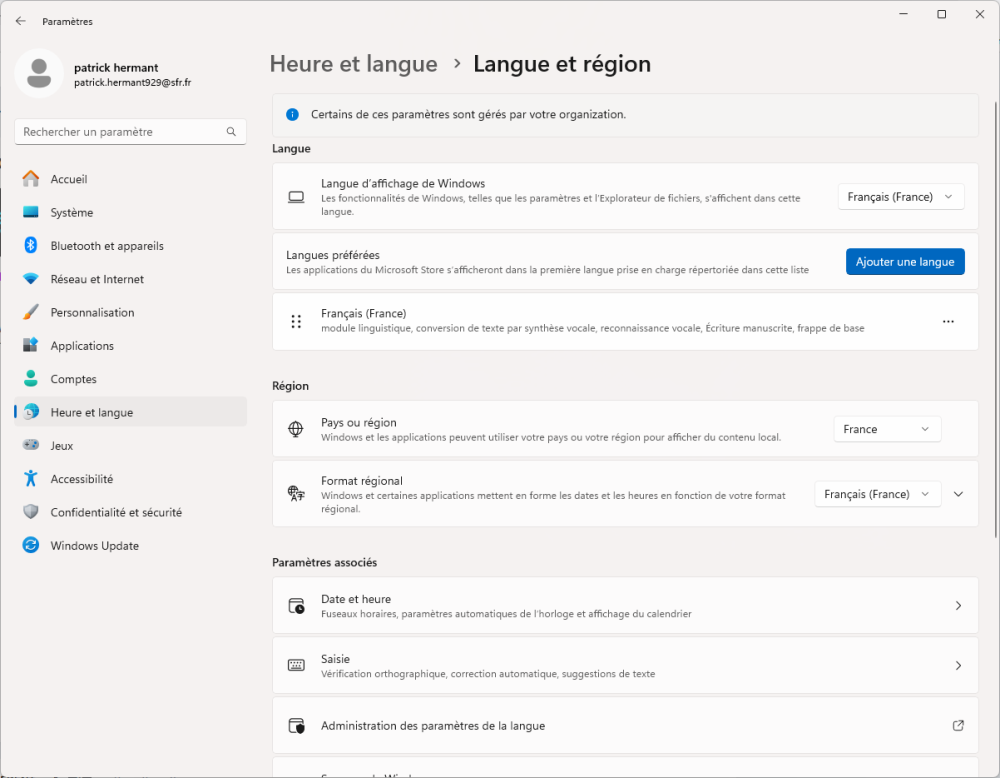Open Personnalisation via the paintbrush icon

click(31, 312)
